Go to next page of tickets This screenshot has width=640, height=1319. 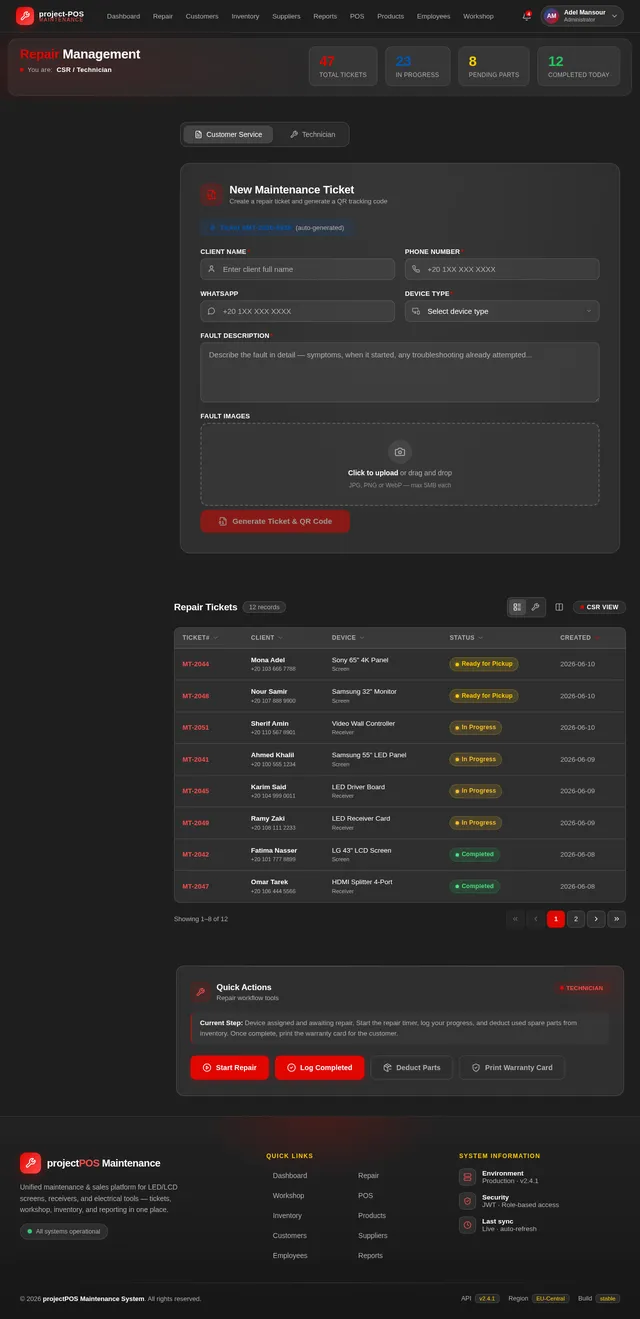(596, 919)
